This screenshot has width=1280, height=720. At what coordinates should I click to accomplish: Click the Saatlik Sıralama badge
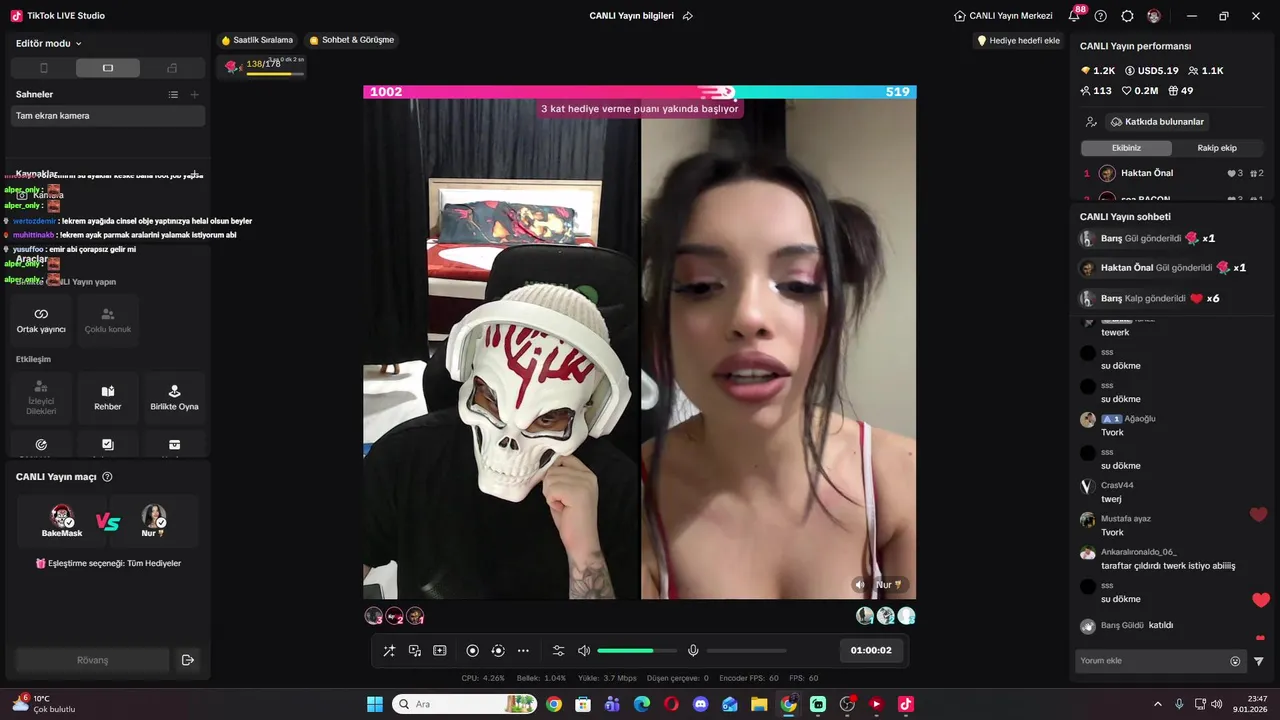point(258,40)
